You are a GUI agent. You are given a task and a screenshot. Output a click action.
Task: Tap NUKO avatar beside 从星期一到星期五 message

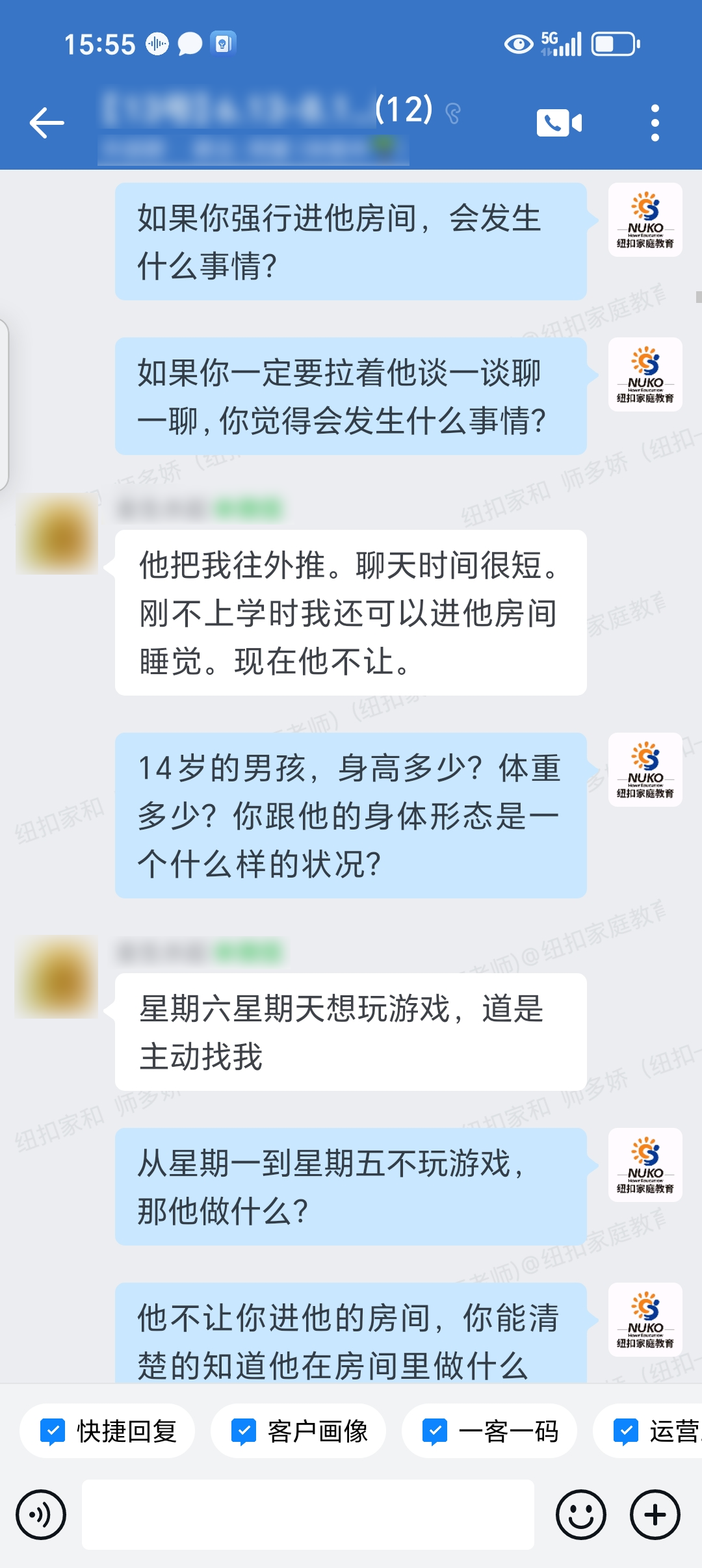pos(645,1165)
